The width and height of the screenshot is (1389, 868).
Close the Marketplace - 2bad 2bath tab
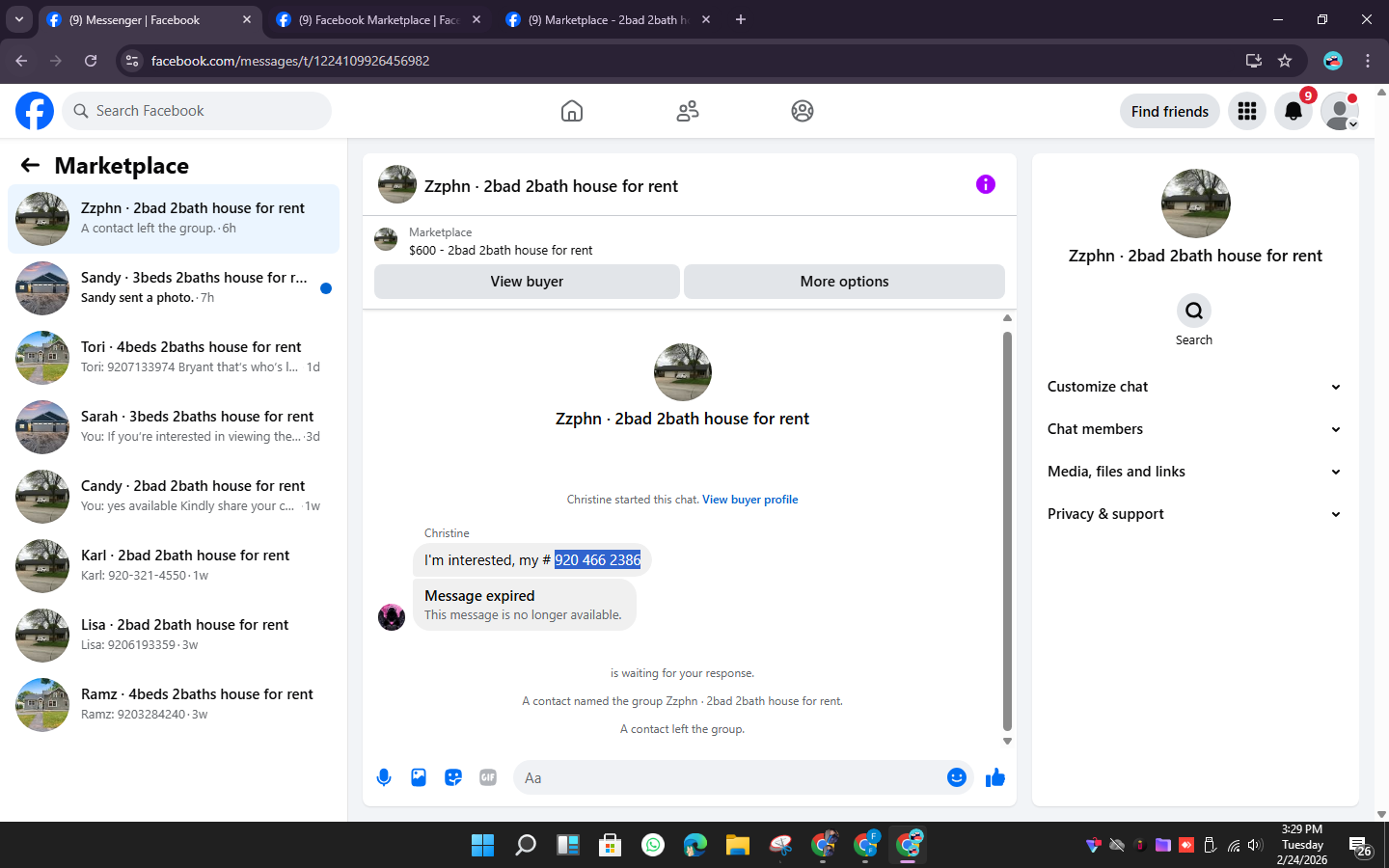(x=706, y=19)
